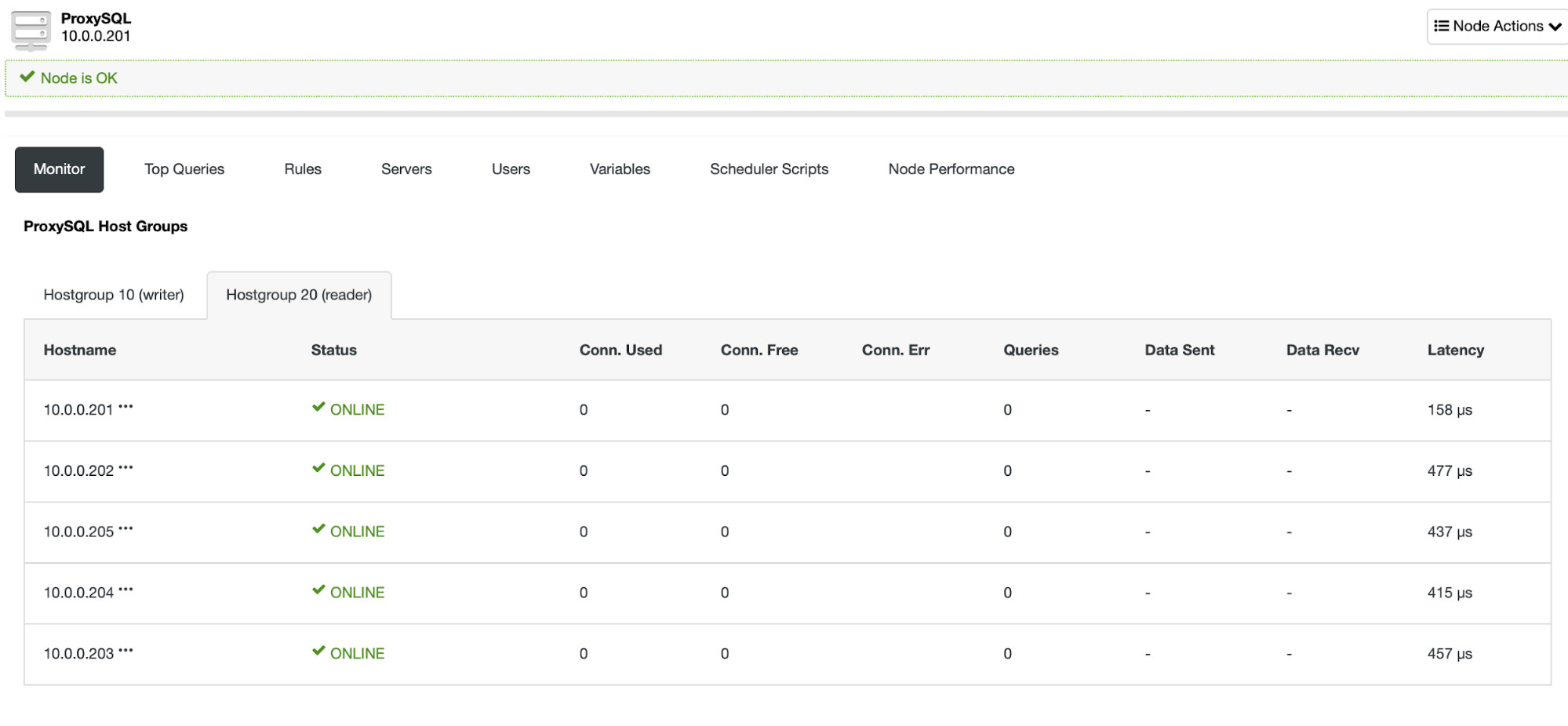
Task: Click the 437 µs latency value
Action: pyautogui.click(x=1450, y=532)
